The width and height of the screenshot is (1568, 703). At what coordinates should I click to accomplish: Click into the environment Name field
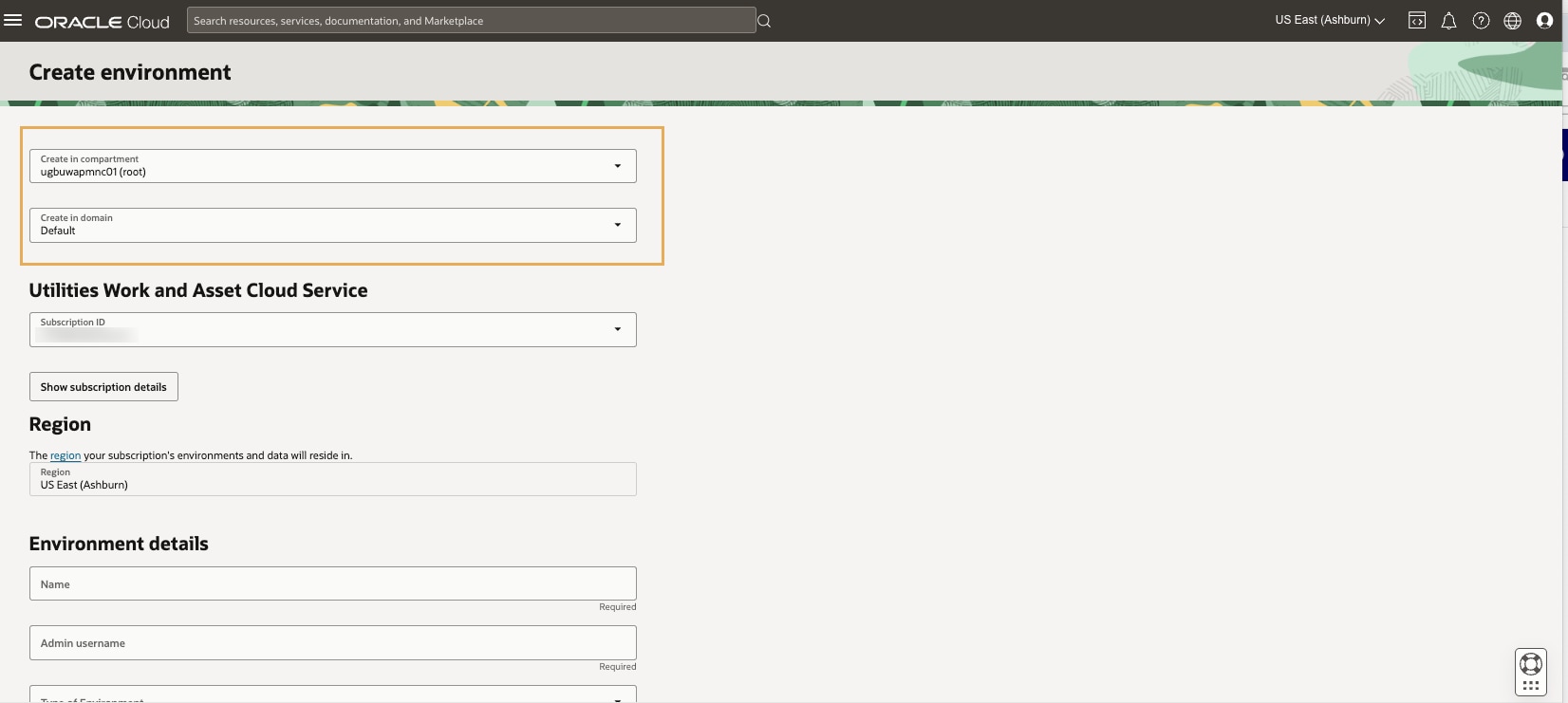tap(333, 583)
